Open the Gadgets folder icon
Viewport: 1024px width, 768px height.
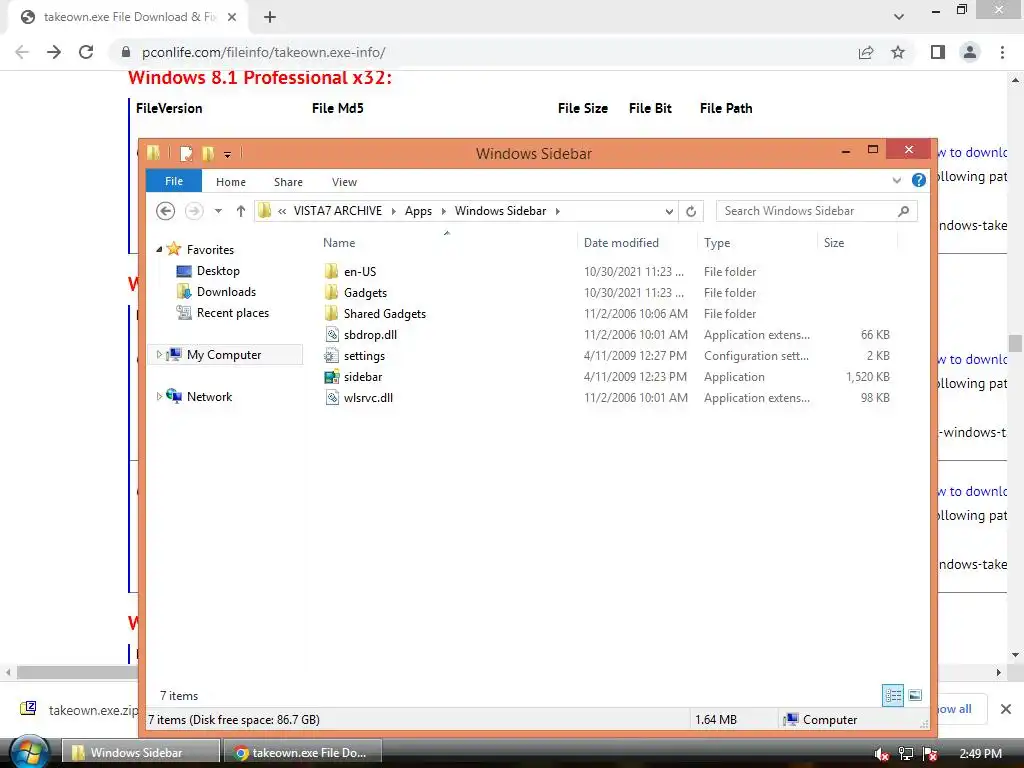tap(332, 293)
